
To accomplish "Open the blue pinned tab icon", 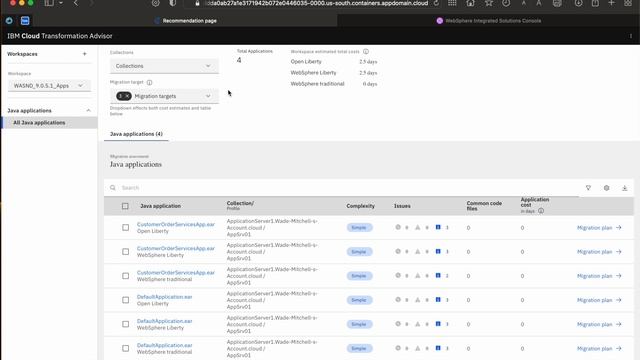I will pos(25,20).
